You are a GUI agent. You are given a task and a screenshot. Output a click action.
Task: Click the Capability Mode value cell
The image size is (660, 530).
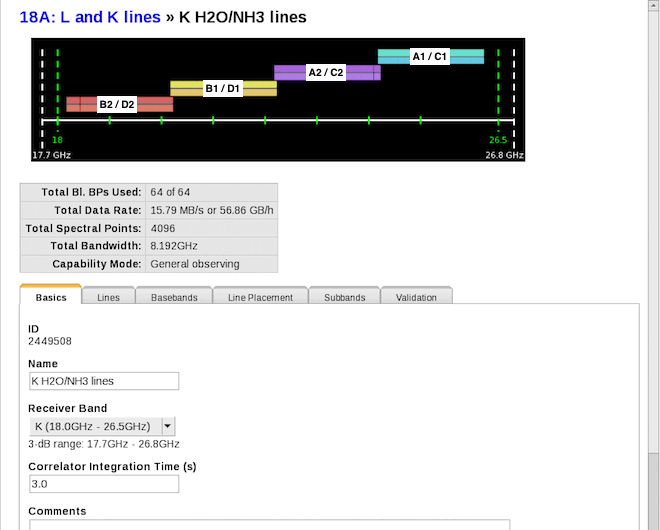point(211,264)
